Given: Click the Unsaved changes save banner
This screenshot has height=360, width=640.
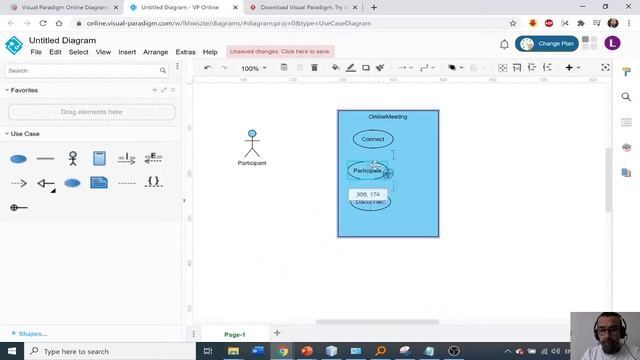Looking at the screenshot, I should (x=280, y=51).
